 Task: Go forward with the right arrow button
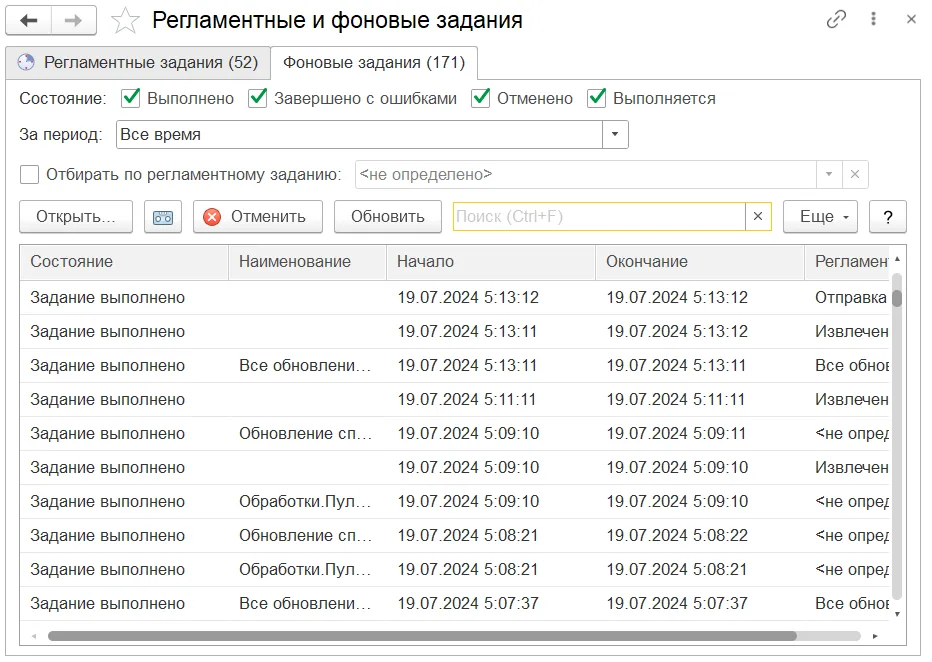pyautogui.click(x=74, y=21)
